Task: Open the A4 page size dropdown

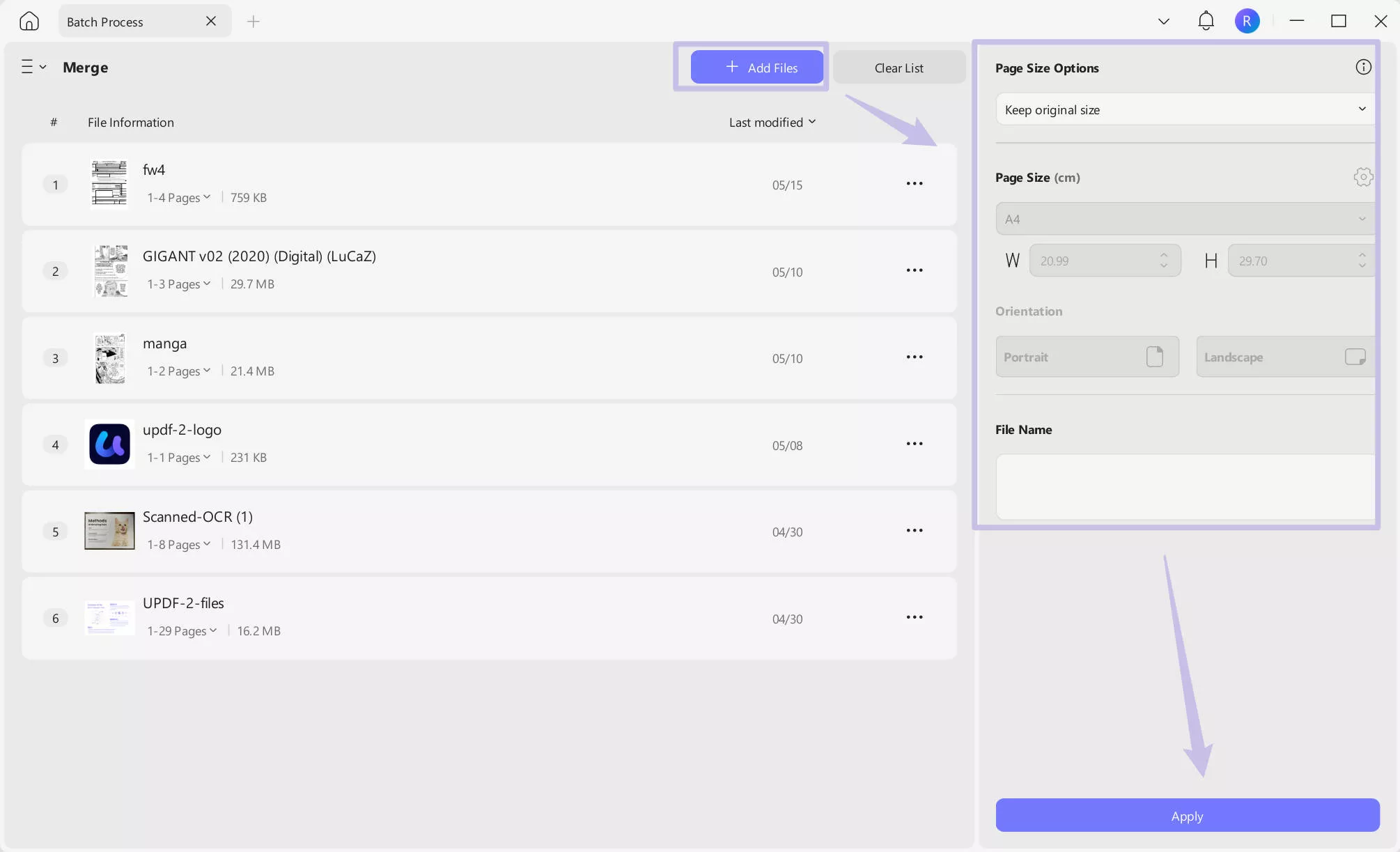Action: click(1184, 219)
